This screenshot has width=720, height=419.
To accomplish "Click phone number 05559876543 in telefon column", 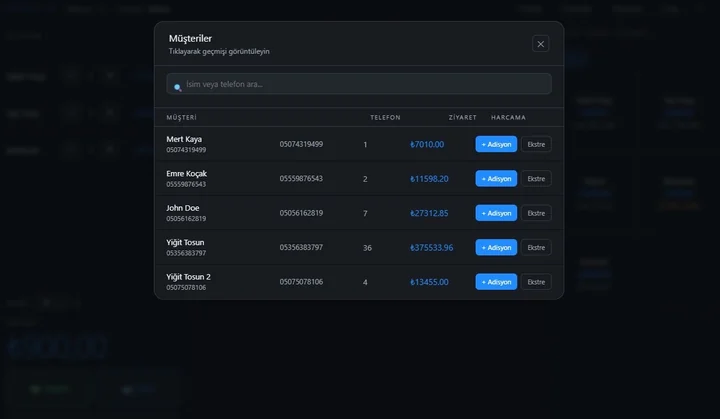I will pos(301,179).
